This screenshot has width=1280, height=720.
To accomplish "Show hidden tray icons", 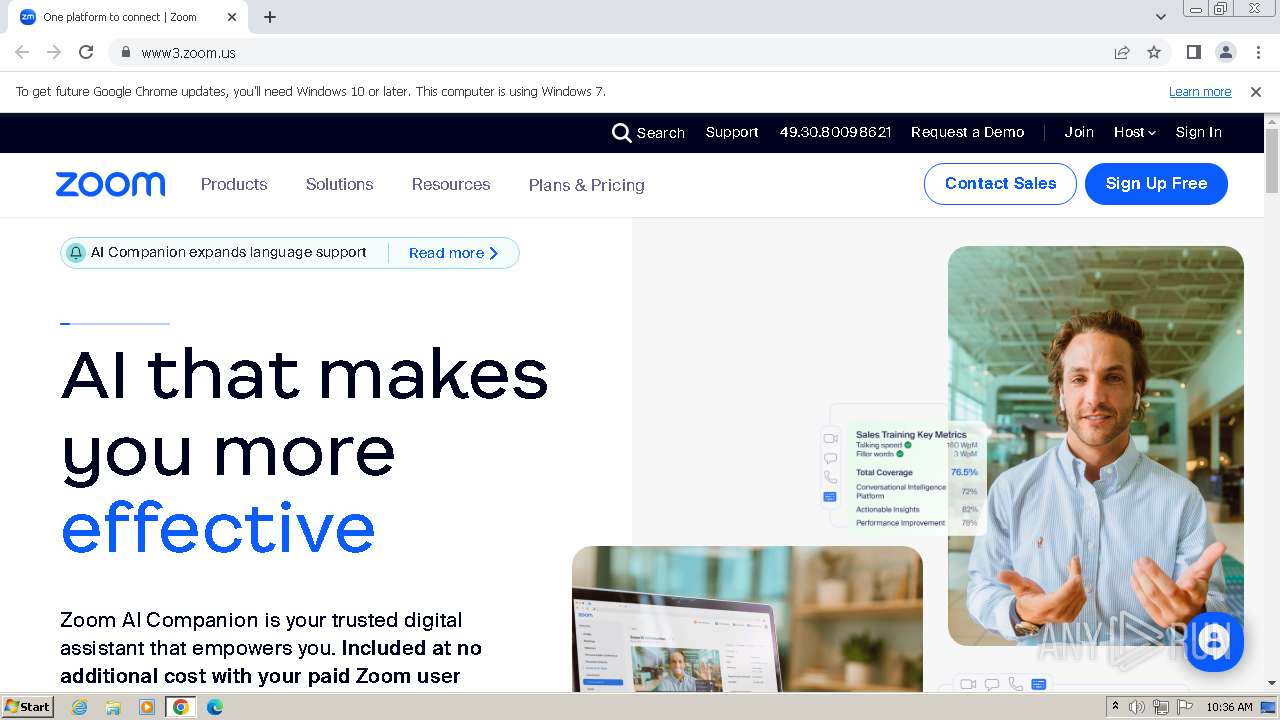I will [1115, 707].
